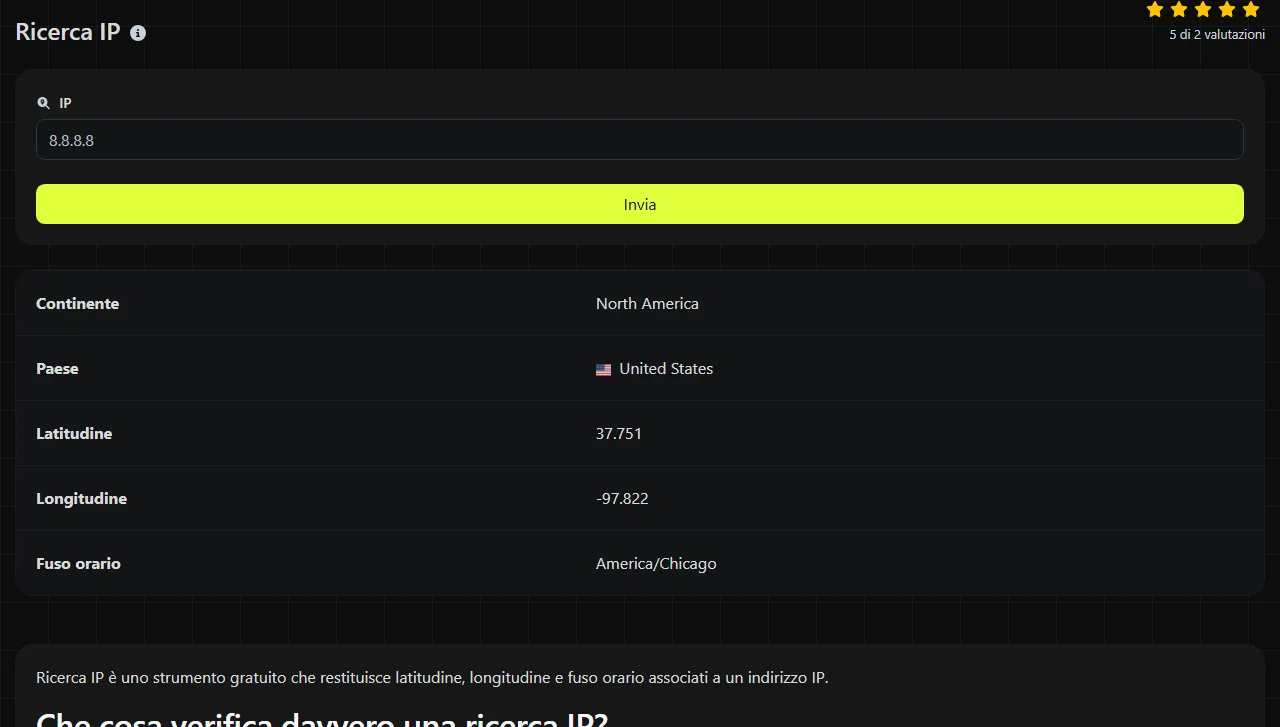Click the info icon beside Ricerca IP

point(138,33)
